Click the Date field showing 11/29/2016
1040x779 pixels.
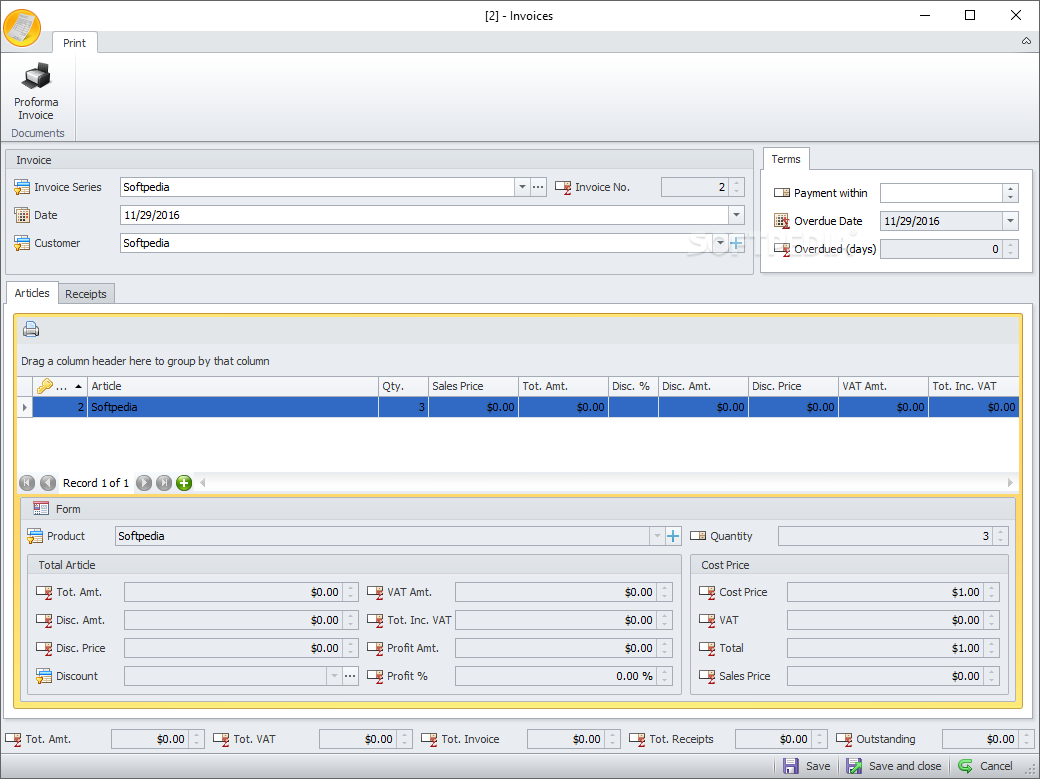click(x=424, y=215)
